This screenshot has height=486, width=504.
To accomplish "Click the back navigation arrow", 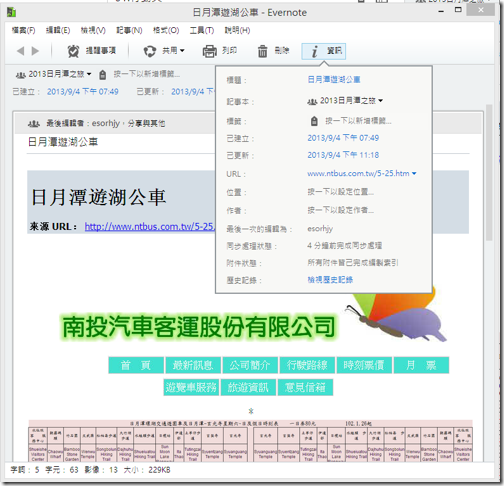I will [21, 51].
